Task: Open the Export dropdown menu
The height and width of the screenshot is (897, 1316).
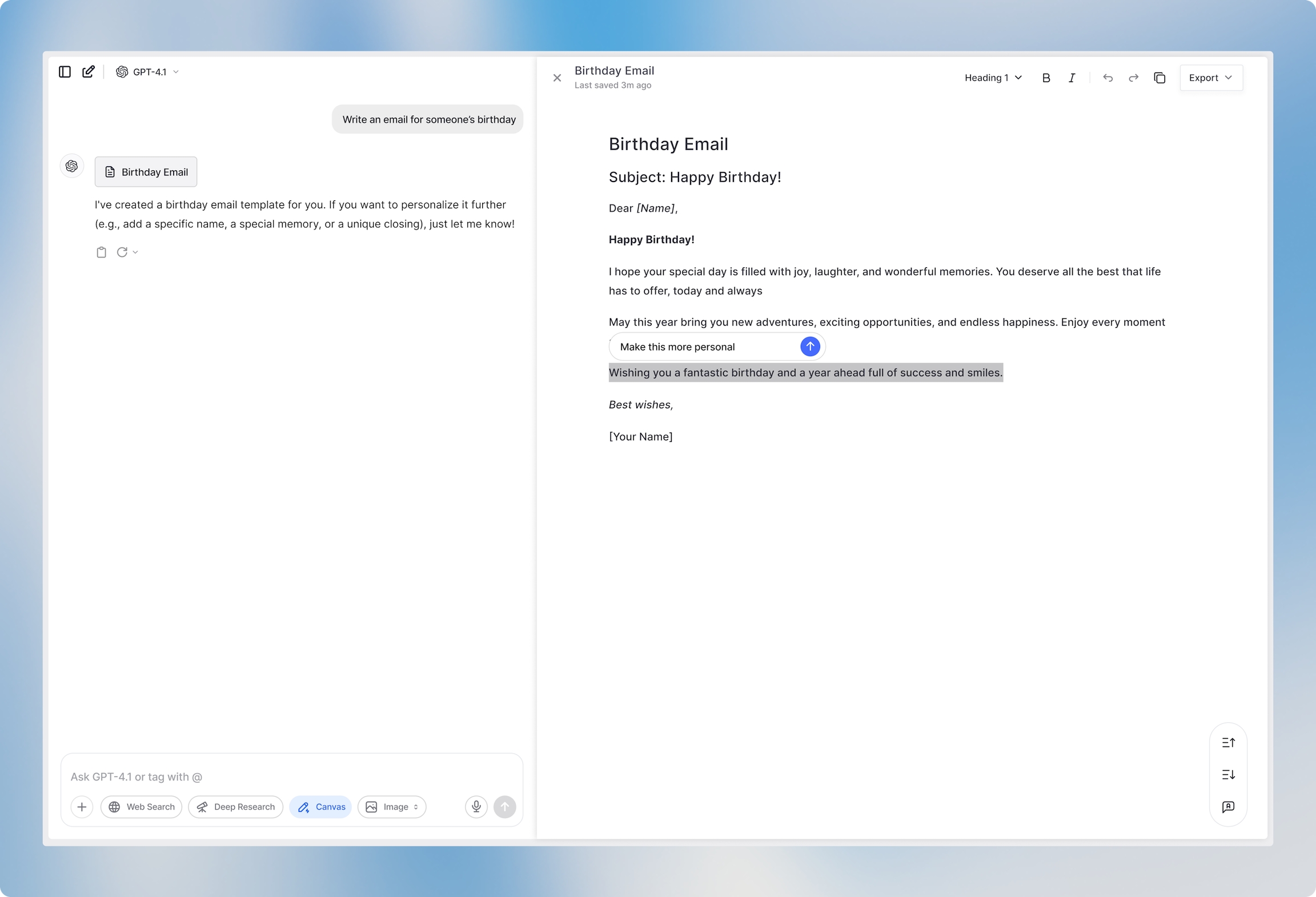Action: pos(1210,78)
